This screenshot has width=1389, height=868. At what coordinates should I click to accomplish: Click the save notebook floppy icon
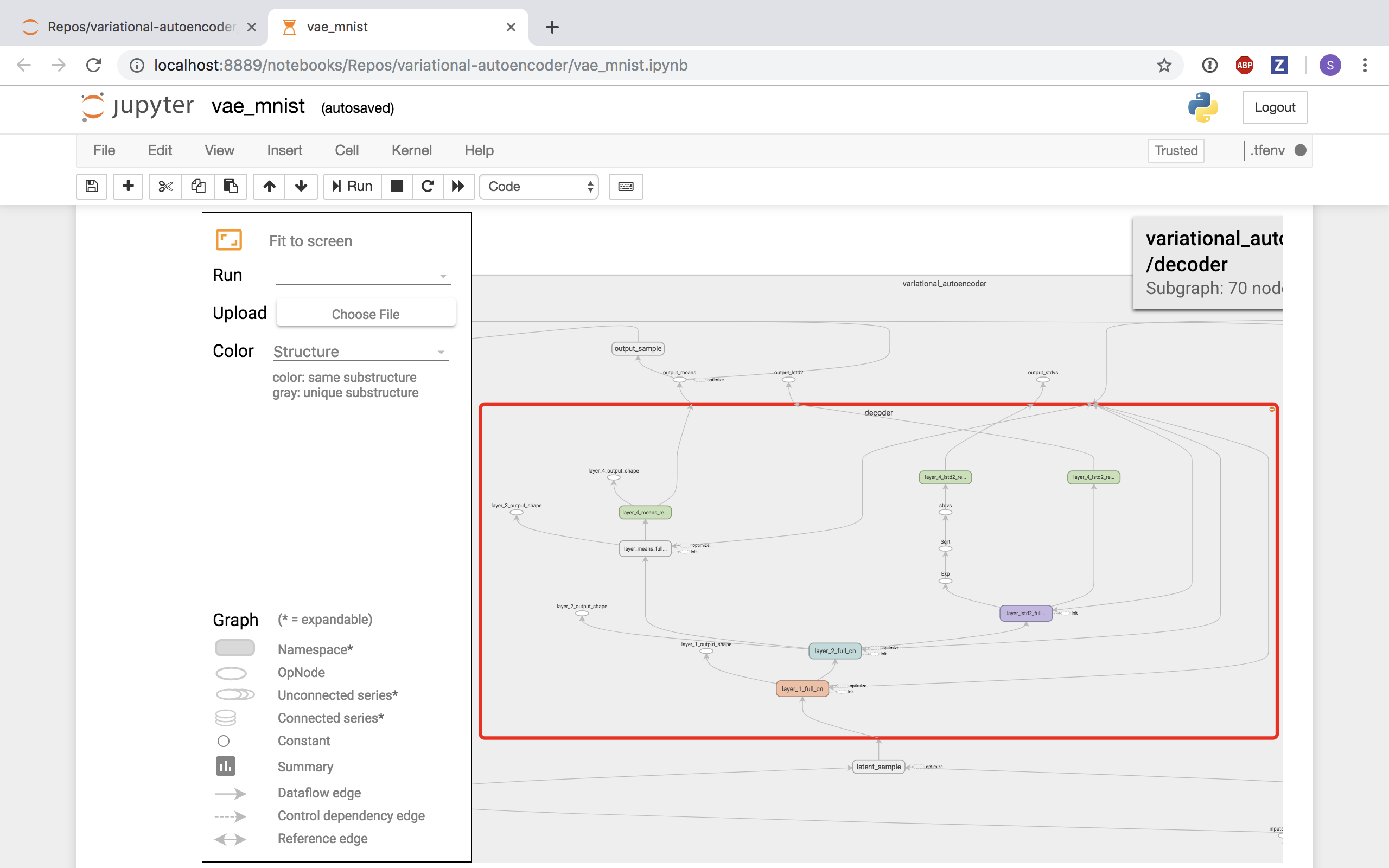pyautogui.click(x=92, y=186)
